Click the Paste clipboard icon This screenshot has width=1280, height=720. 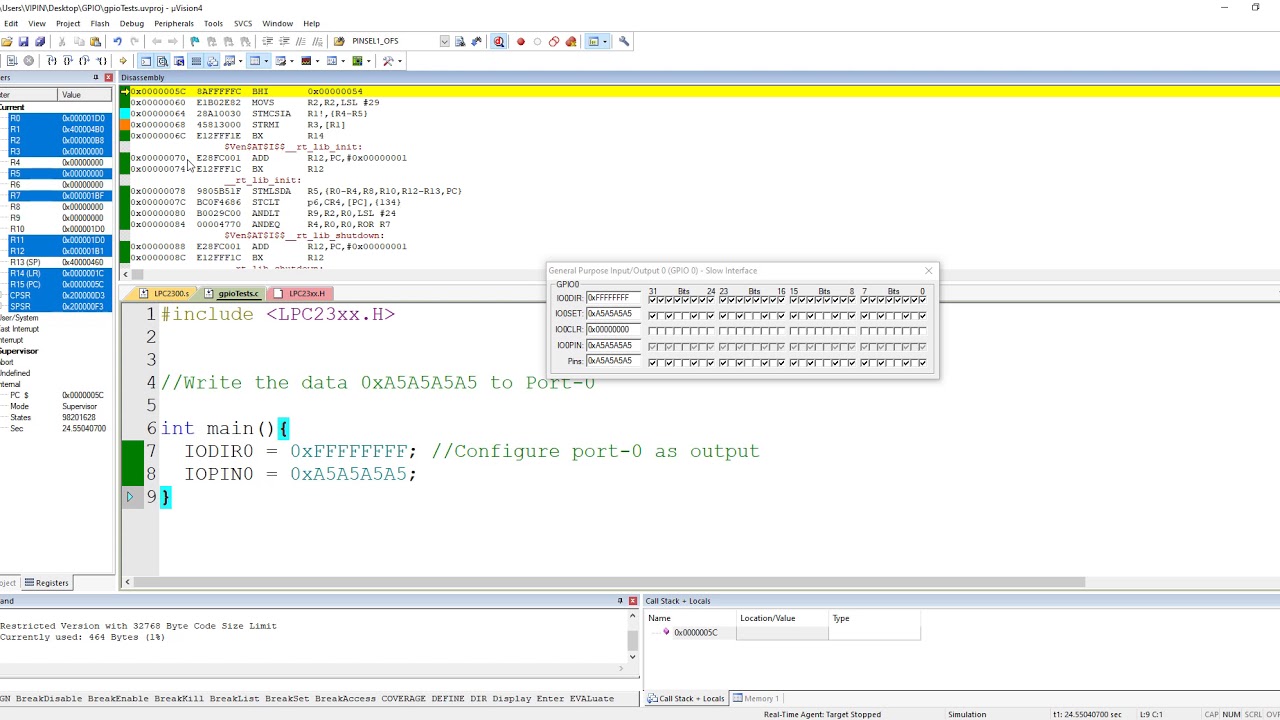pyautogui.click(x=95, y=41)
